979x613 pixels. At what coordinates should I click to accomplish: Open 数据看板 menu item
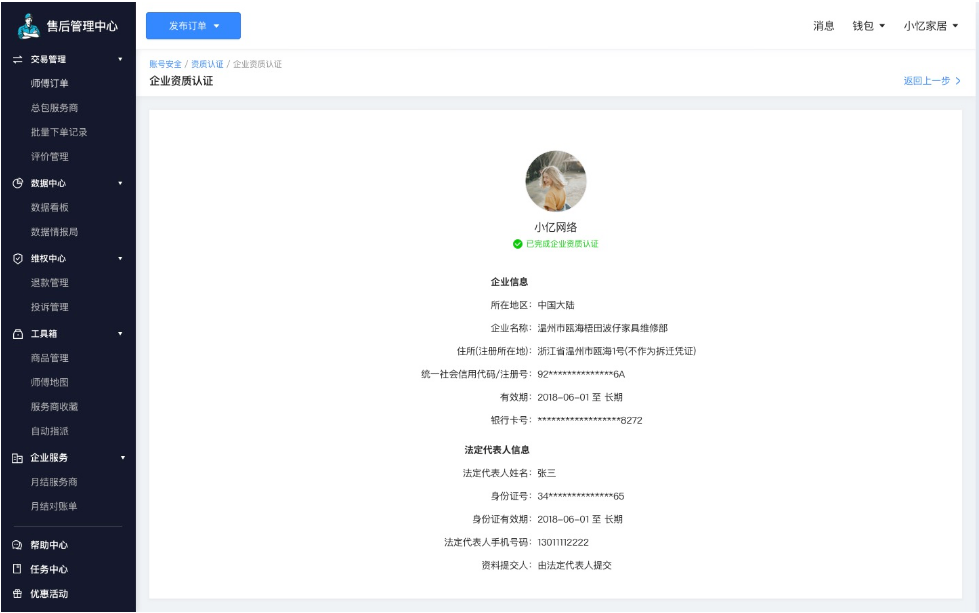49,208
